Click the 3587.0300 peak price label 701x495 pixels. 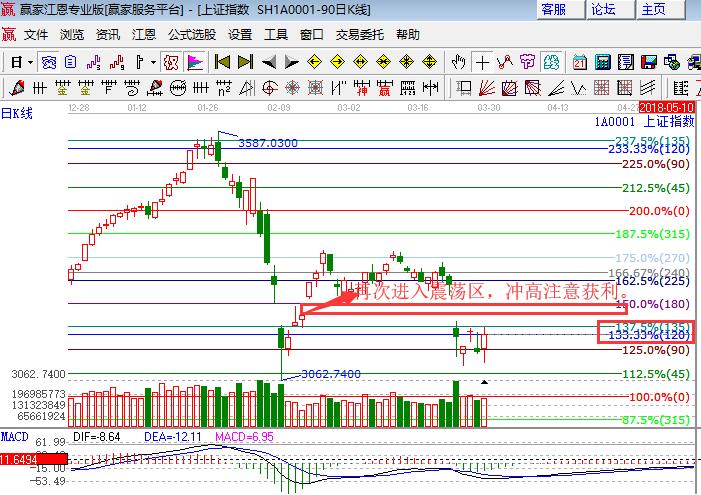click(x=267, y=143)
